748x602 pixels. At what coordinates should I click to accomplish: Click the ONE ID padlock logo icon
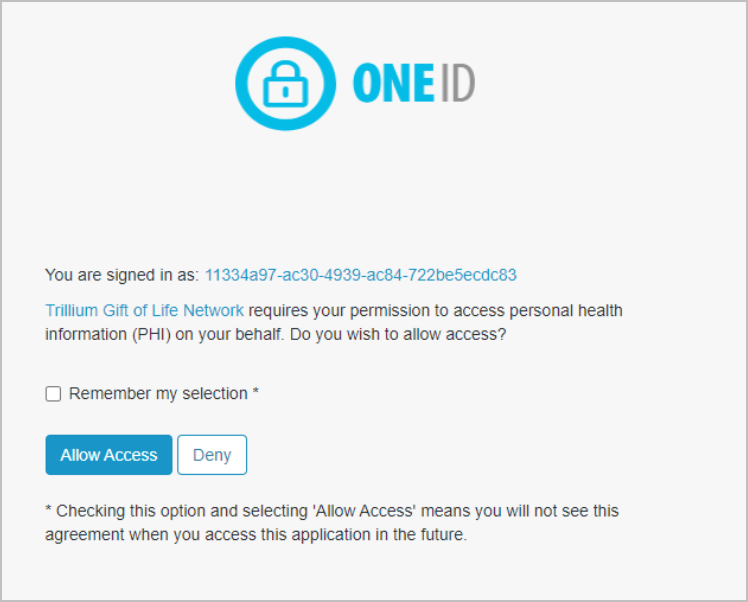click(x=283, y=84)
